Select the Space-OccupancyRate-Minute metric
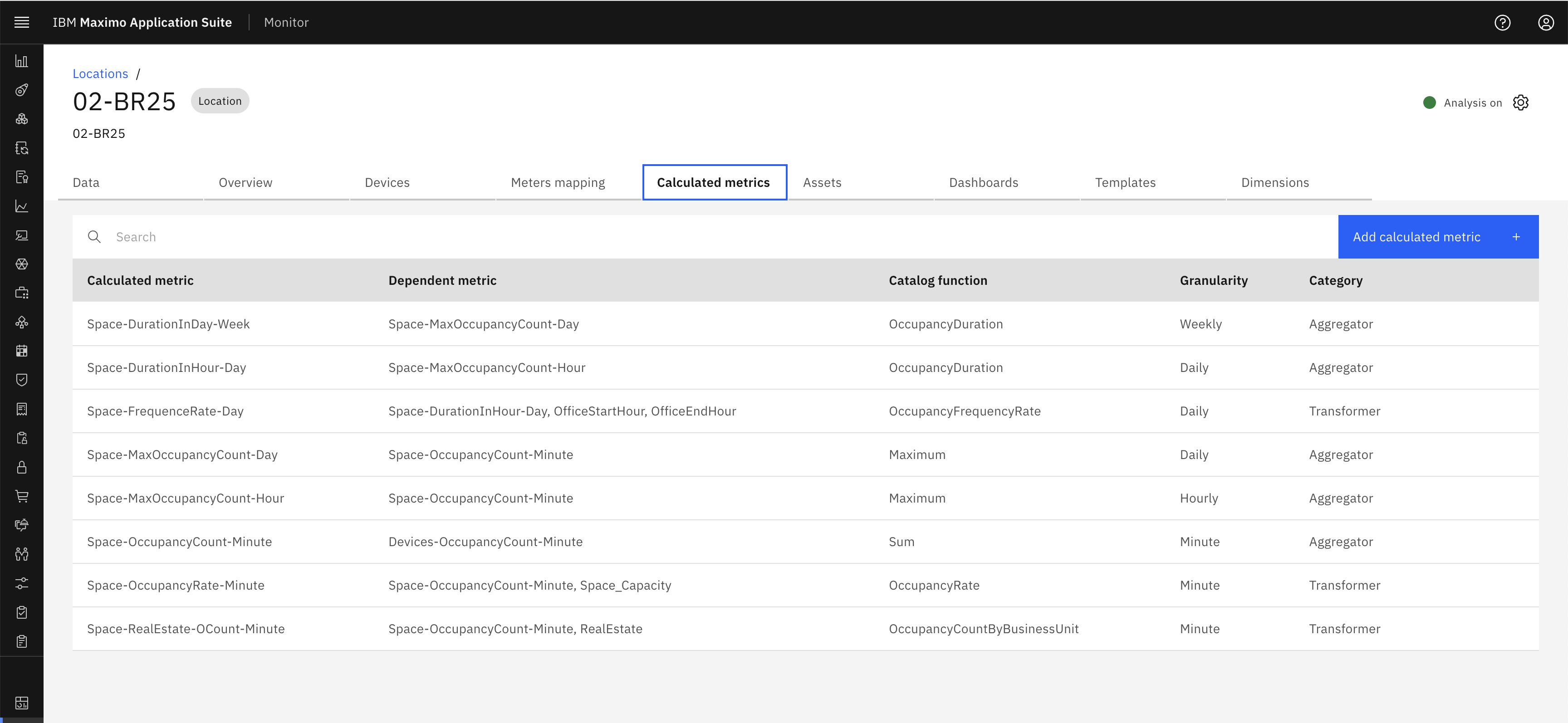Screen dimensions: 1568x723 176,586
